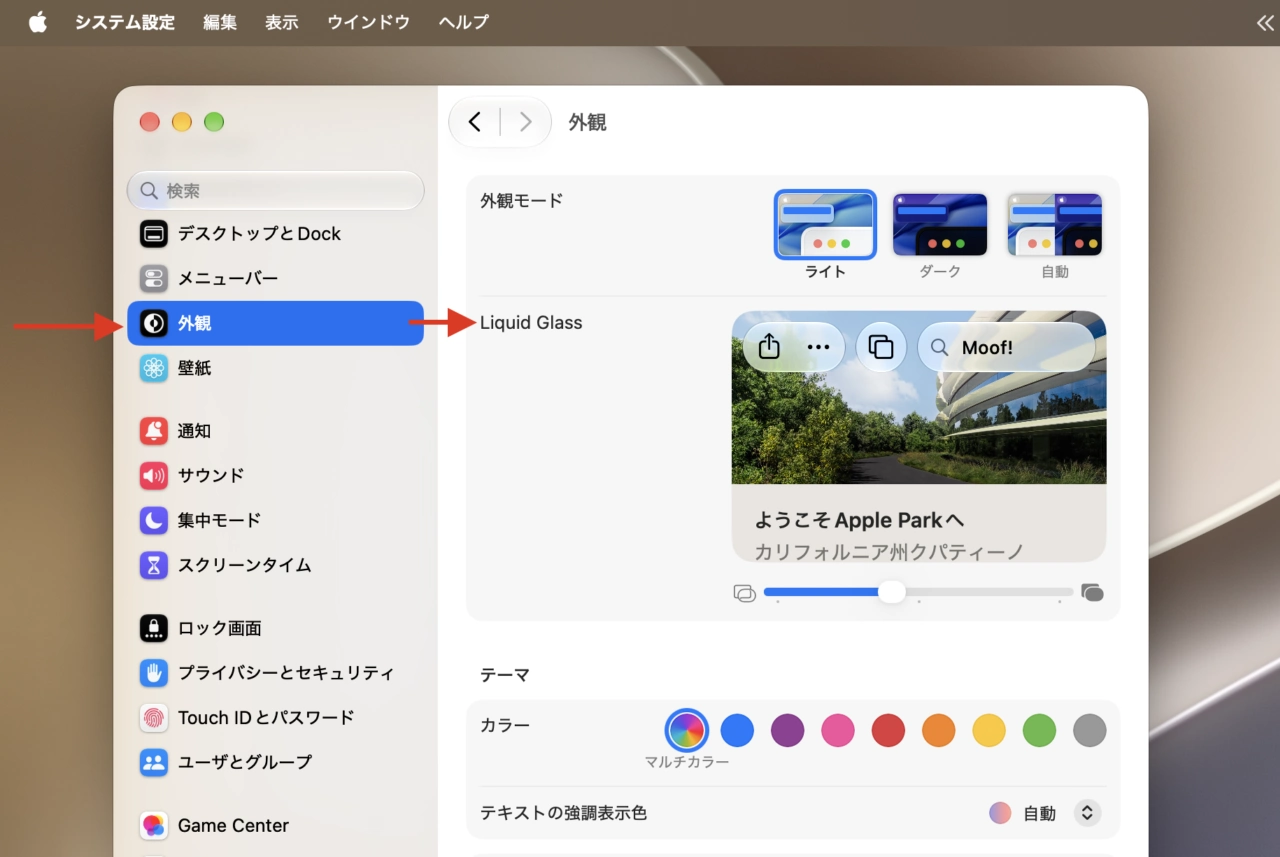The height and width of the screenshot is (857, 1280).
Task: Go forward with the right chevron
Action: tap(525, 122)
